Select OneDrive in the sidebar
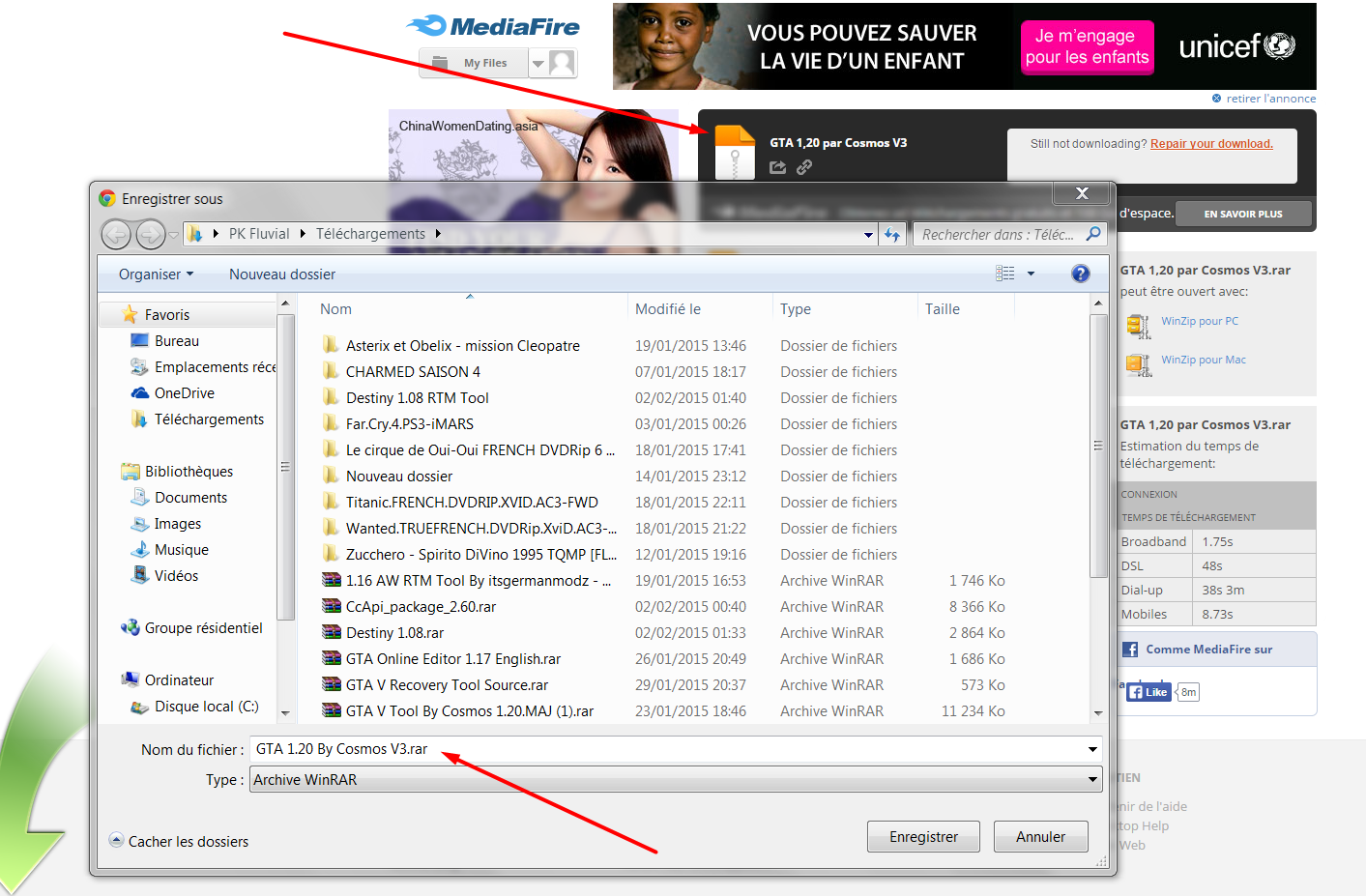1366x896 pixels. (185, 393)
